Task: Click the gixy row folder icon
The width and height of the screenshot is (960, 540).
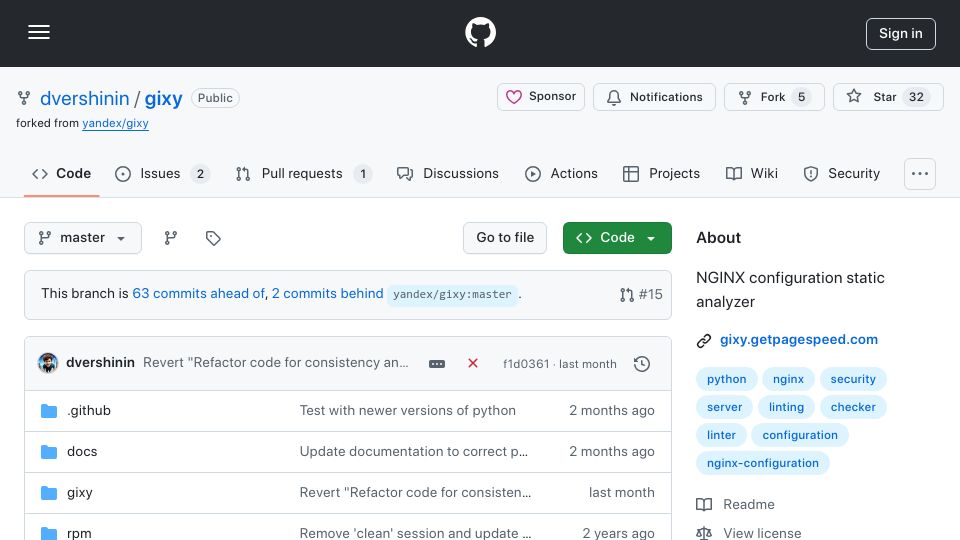Action: pyautogui.click(x=49, y=493)
